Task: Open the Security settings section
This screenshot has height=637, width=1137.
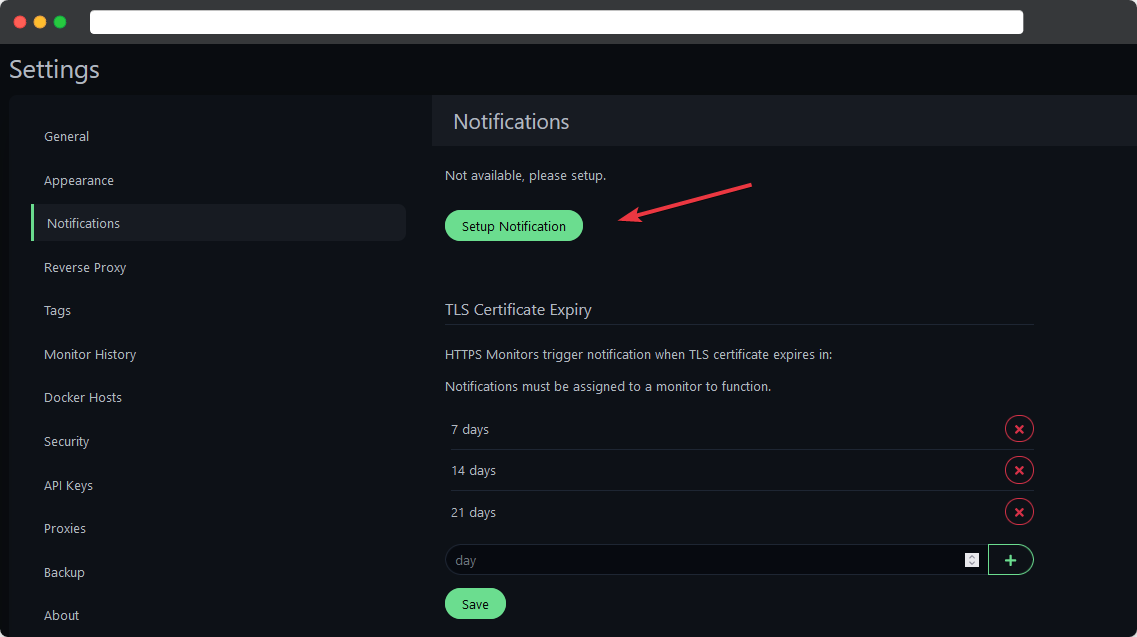Action: tap(66, 441)
